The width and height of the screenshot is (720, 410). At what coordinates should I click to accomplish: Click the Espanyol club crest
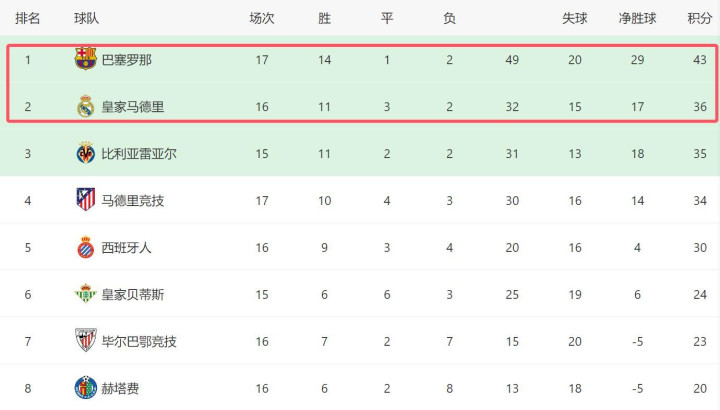click(86, 247)
